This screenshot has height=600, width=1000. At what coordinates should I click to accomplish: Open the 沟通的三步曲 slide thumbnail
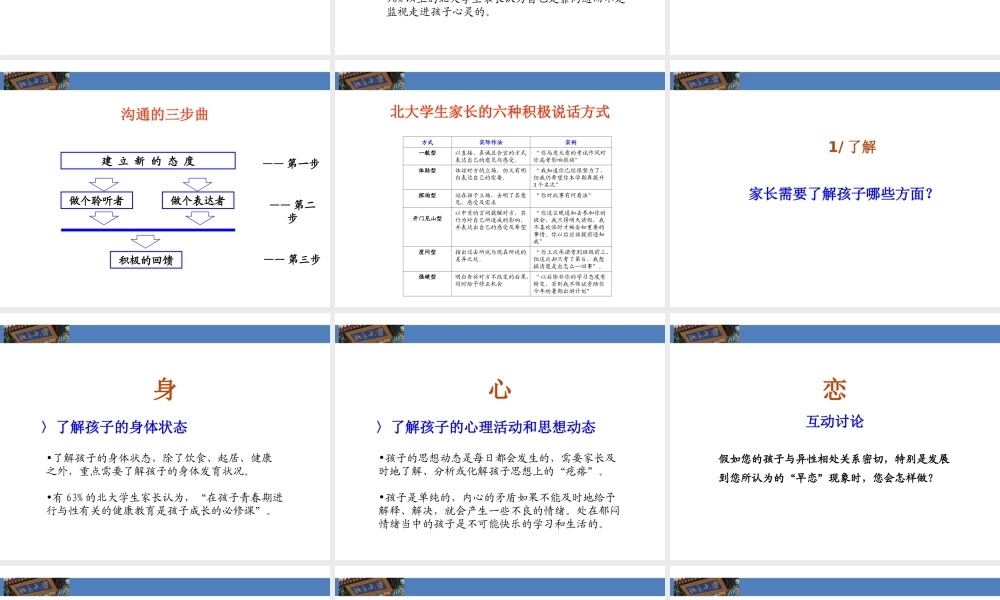(x=165, y=190)
